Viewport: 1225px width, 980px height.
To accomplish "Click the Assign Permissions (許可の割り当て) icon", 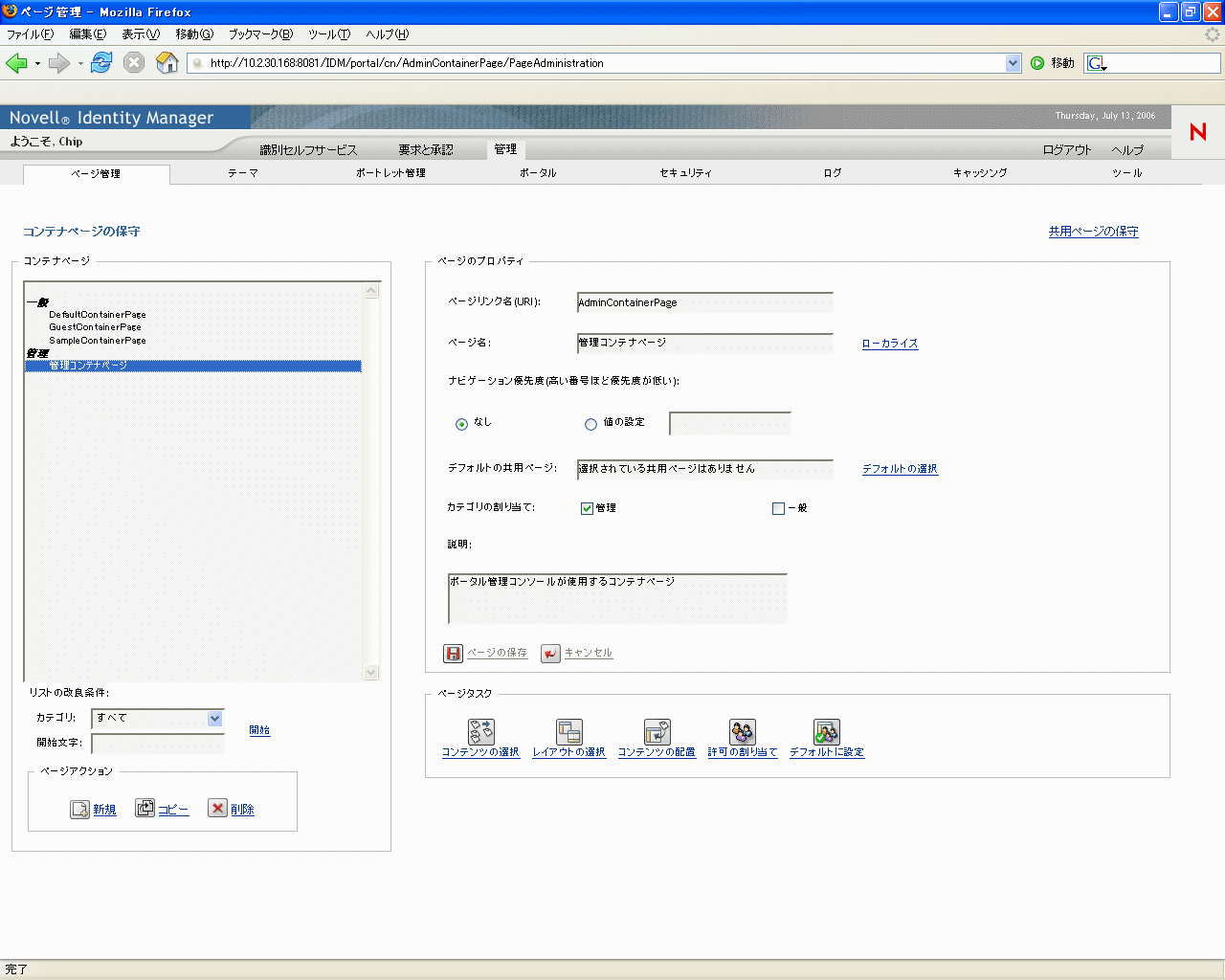I will [743, 732].
